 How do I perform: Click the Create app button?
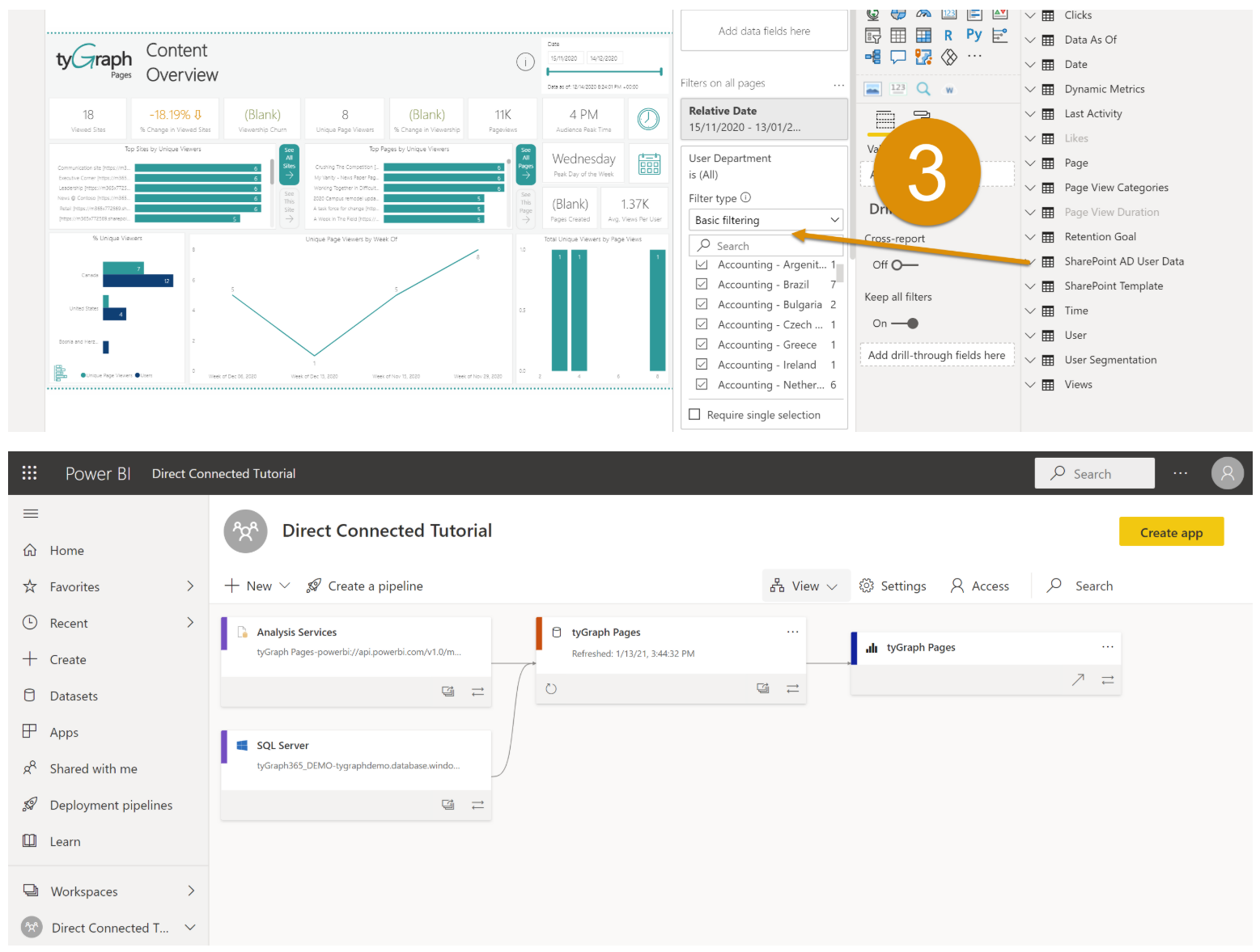click(x=1171, y=532)
